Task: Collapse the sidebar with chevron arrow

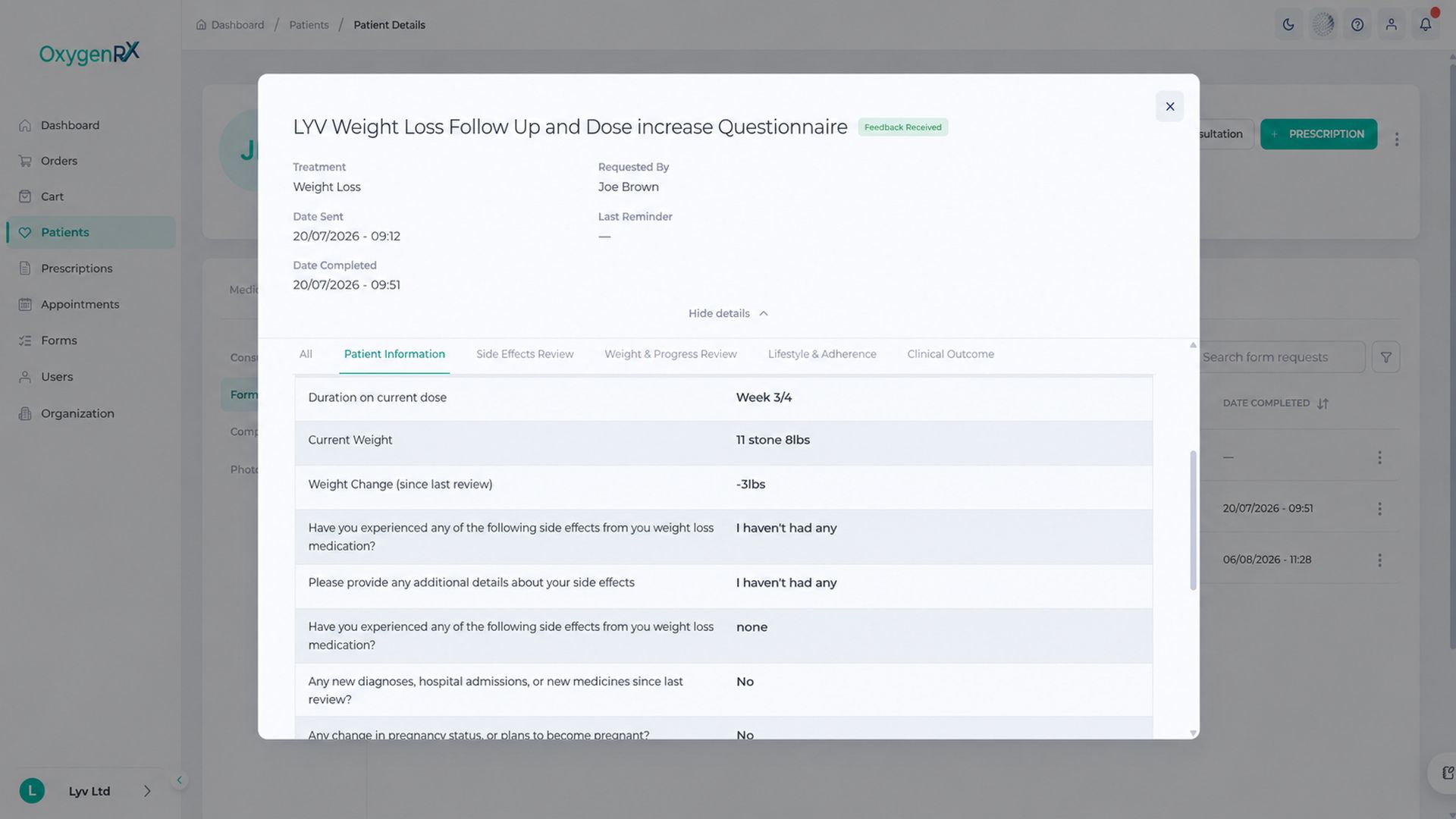Action: point(179,780)
